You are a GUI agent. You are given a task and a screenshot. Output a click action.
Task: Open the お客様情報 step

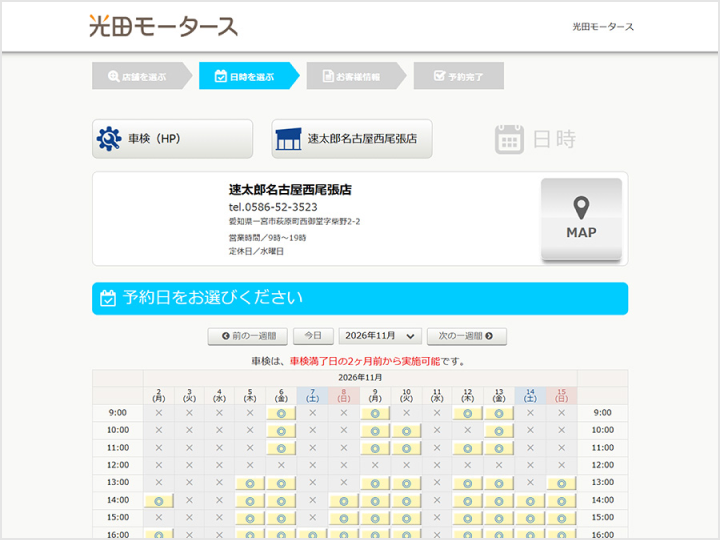click(356, 76)
